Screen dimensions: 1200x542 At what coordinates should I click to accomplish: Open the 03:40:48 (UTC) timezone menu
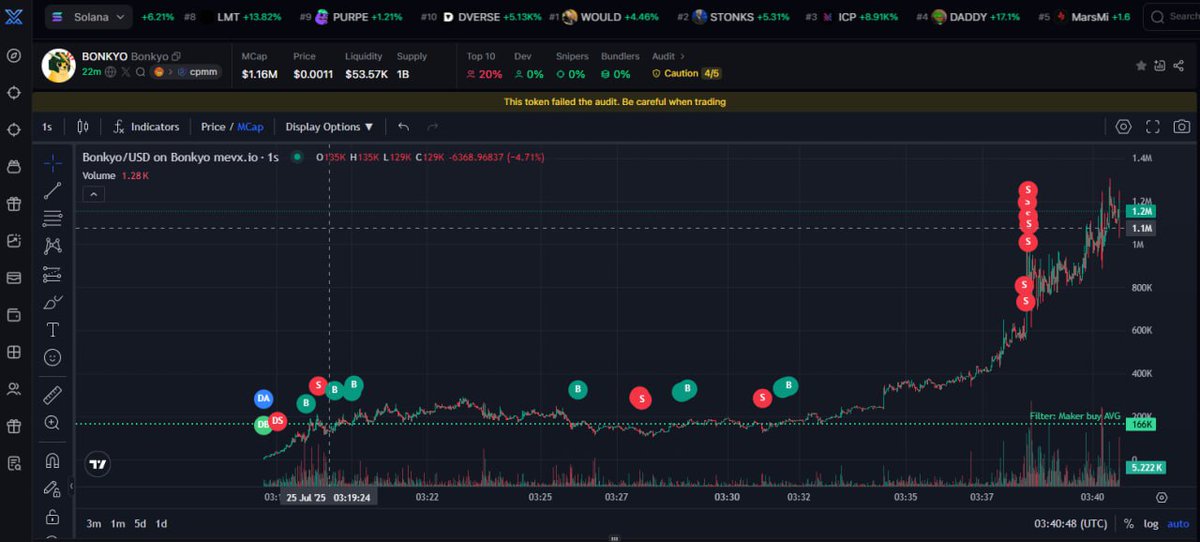point(1071,524)
